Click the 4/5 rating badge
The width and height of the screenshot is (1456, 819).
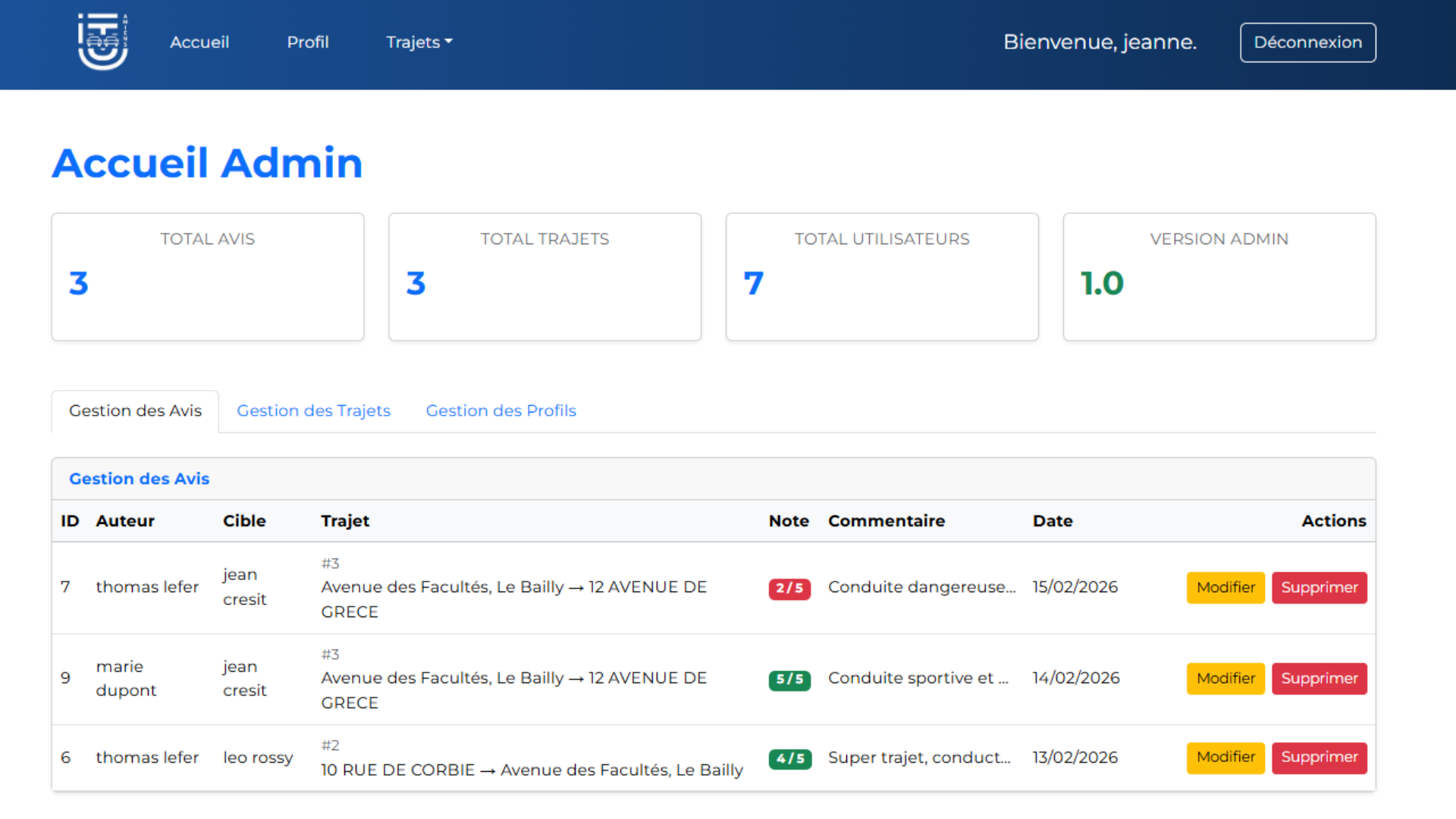[789, 758]
